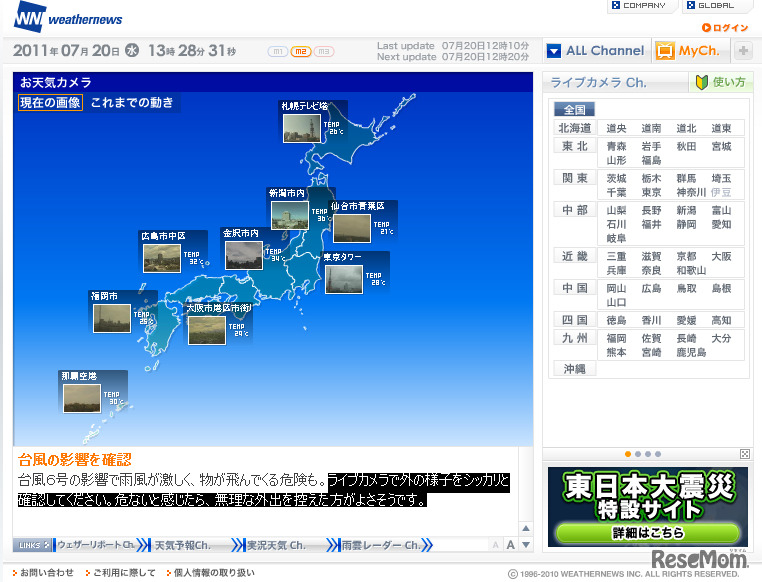Open the 大分 live camera link
The image size is (762, 582).
coord(721,338)
